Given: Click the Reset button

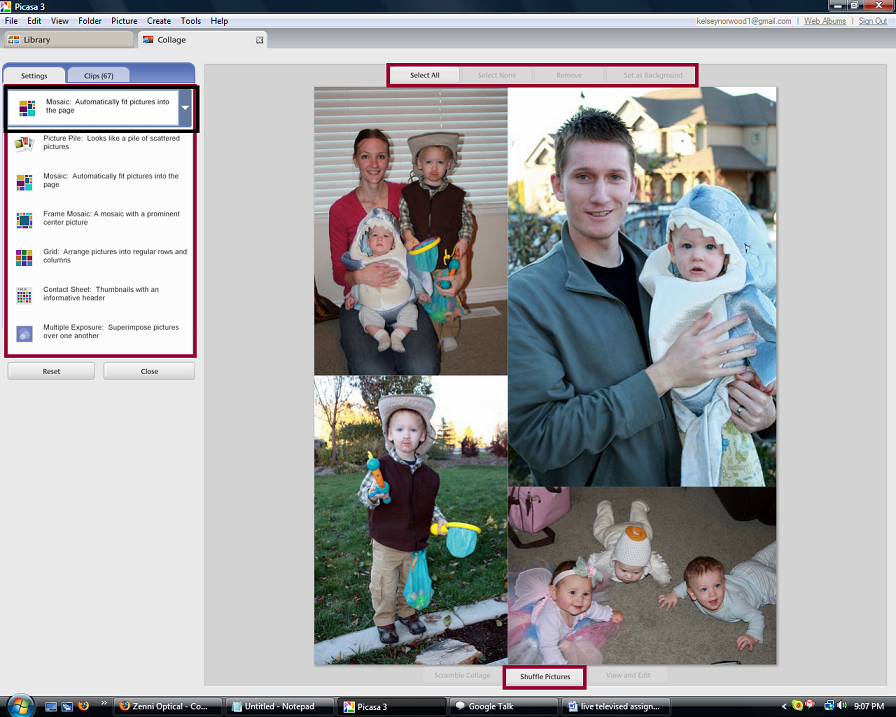Looking at the screenshot, I should click(x=51, y=371).
